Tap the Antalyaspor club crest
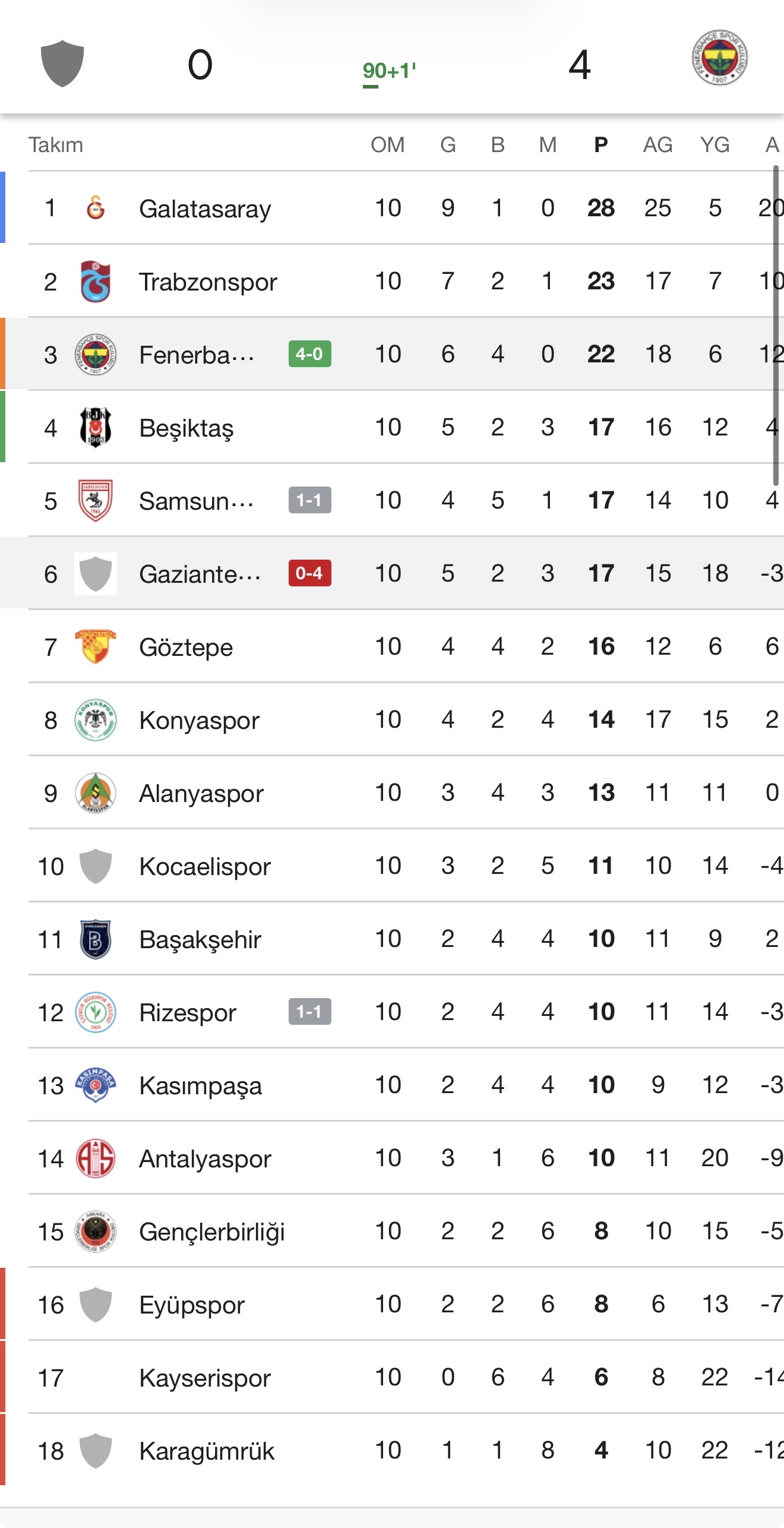784x1528 pixels. point(96,1158)
